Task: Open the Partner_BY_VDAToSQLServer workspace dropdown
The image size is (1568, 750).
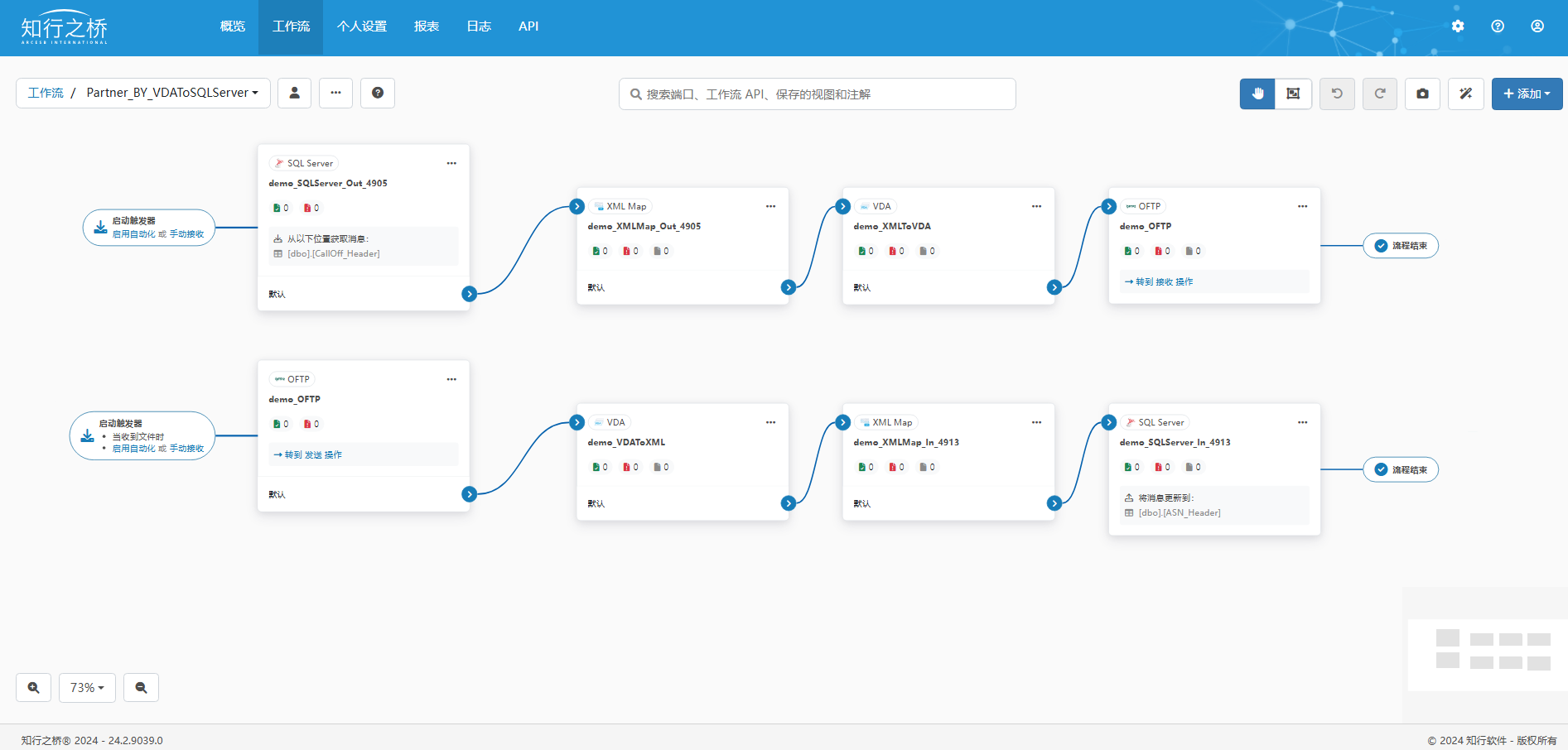Action: 172,93
